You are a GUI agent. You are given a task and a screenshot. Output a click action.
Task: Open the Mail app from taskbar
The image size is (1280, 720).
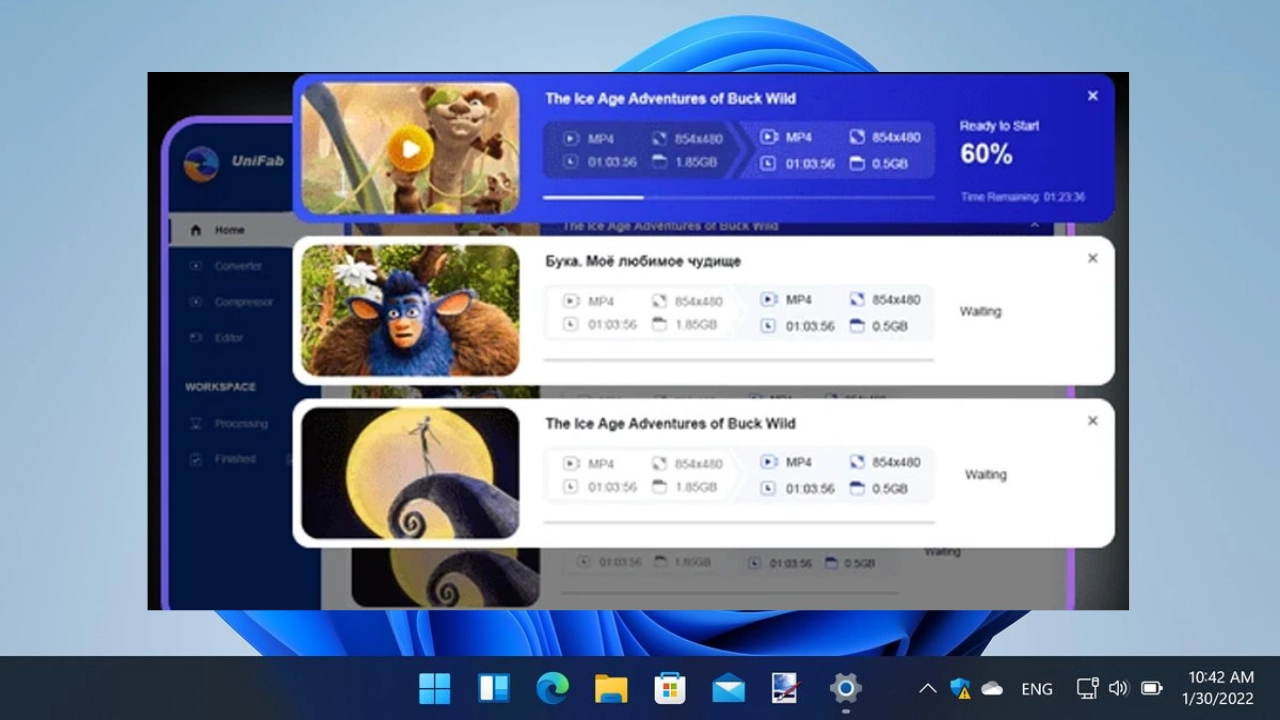pos(728,688)
